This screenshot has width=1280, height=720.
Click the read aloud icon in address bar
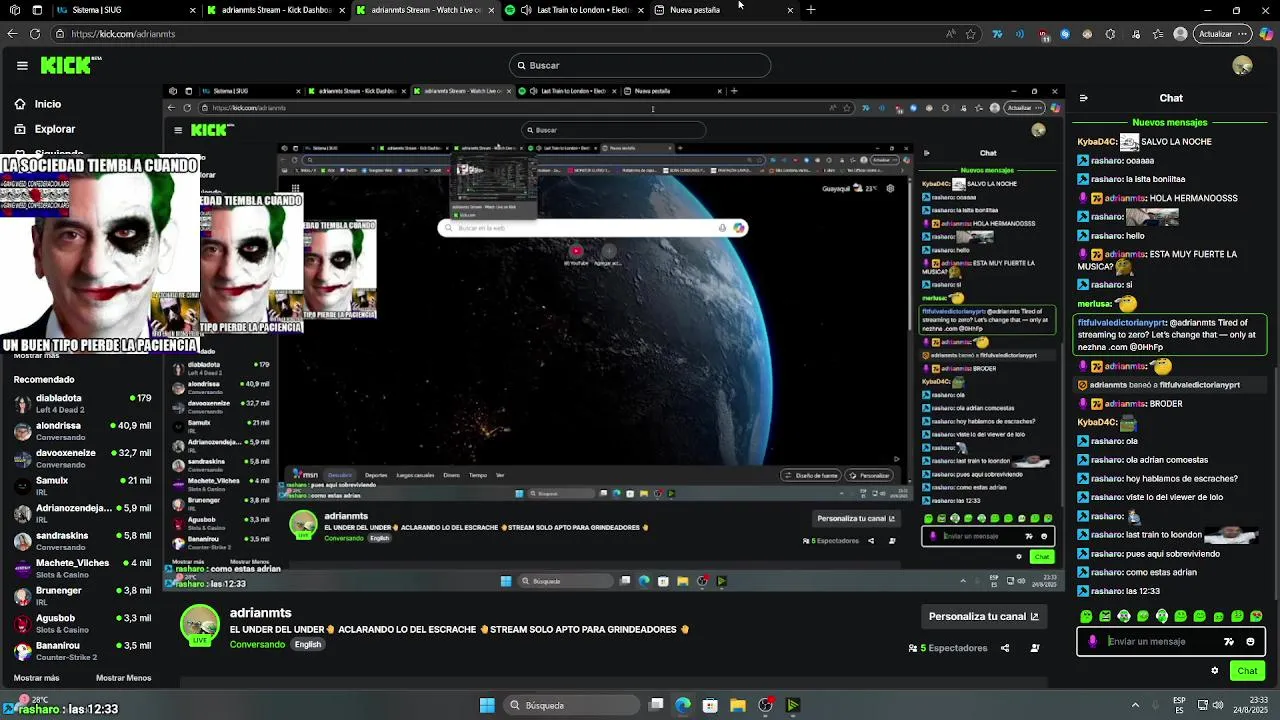950,34
